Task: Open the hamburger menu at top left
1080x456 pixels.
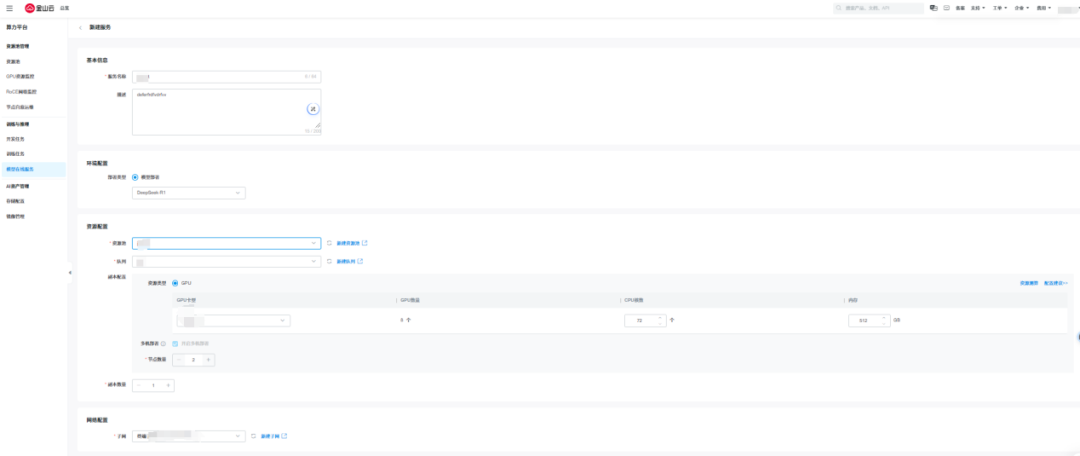Action: coord(9,7)
